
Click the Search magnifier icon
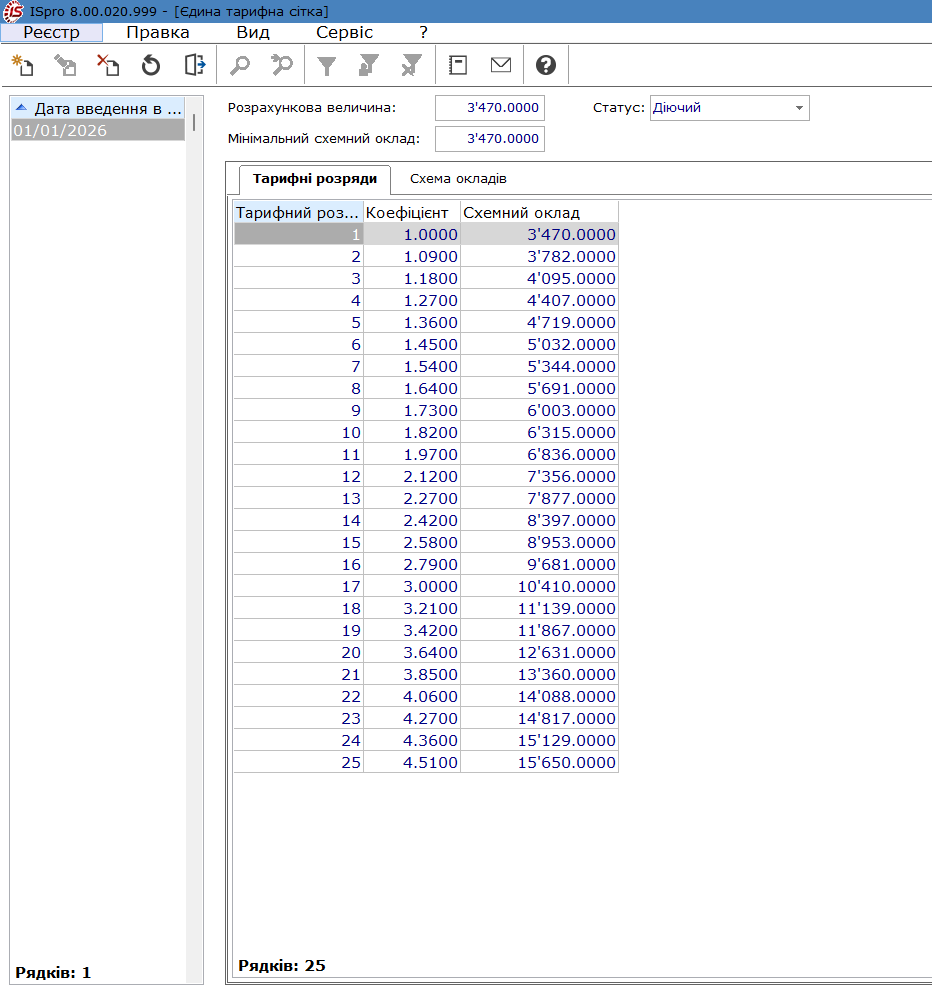(240, 65)
